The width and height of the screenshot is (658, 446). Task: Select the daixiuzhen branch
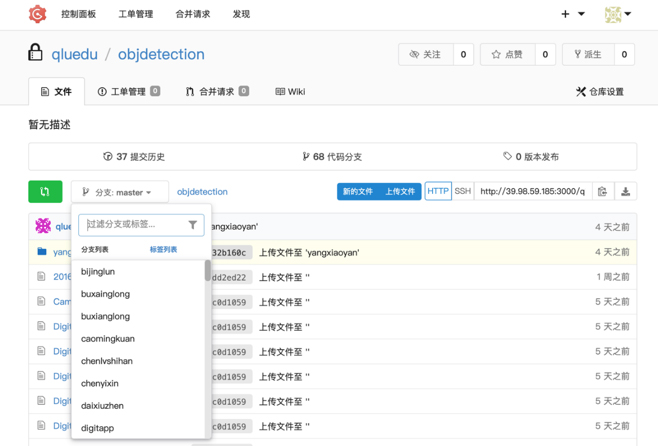[x=138, y=406]
